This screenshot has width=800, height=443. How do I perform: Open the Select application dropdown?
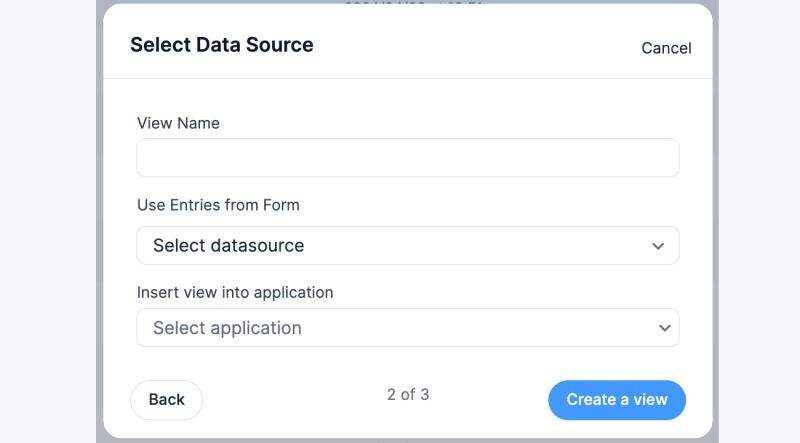click(x=407, y=328)
